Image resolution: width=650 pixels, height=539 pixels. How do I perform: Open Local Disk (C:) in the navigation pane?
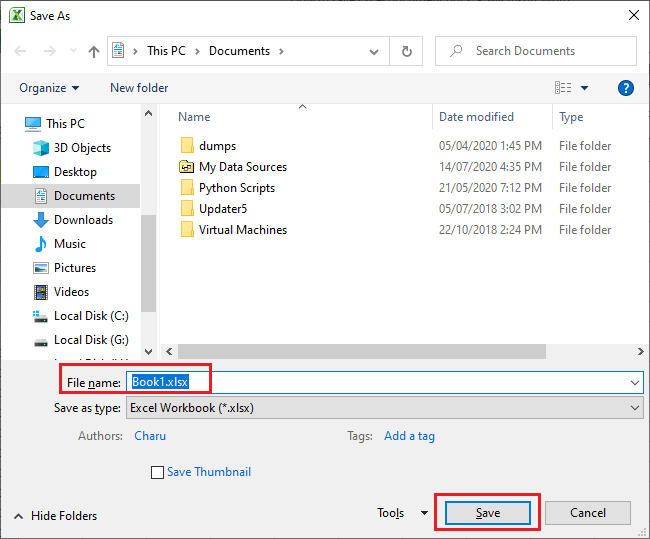pyautogui.click(x=91, y=316)
